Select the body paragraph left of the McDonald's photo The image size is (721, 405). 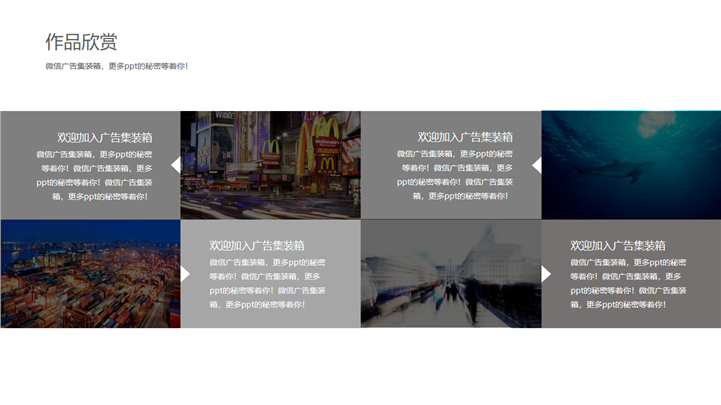(95, 176)
